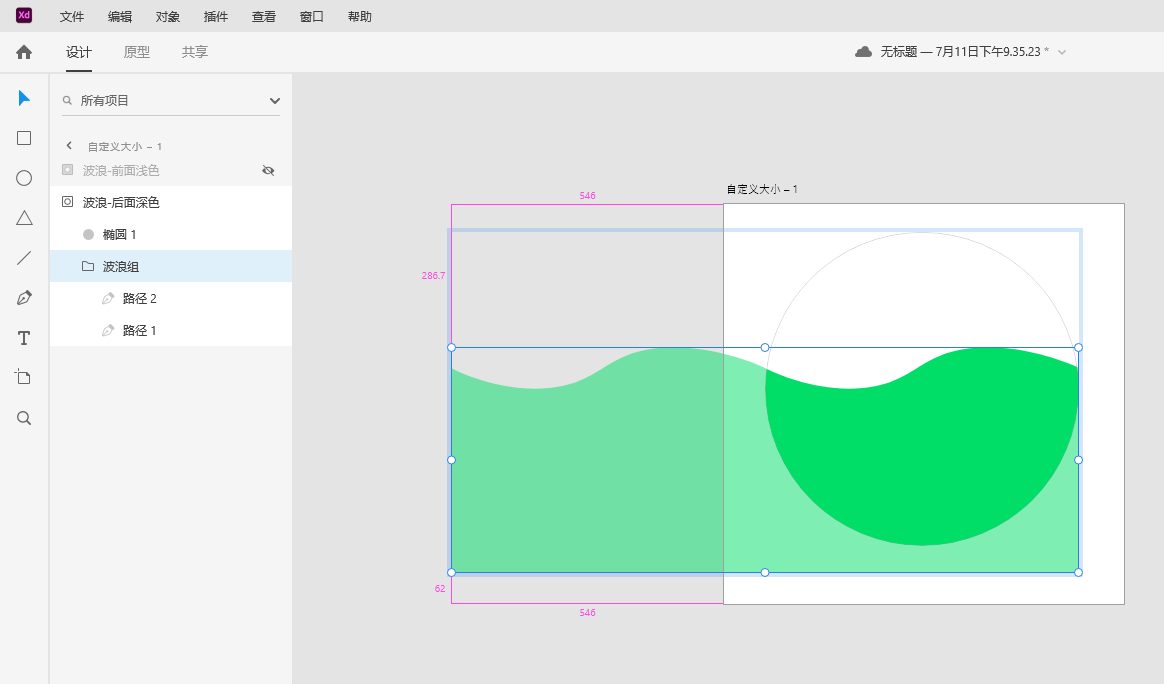The height and width of the screenshot is (684, 1164).
Task: Click the search icon in layers filter
Action: [x=68, y=100]
